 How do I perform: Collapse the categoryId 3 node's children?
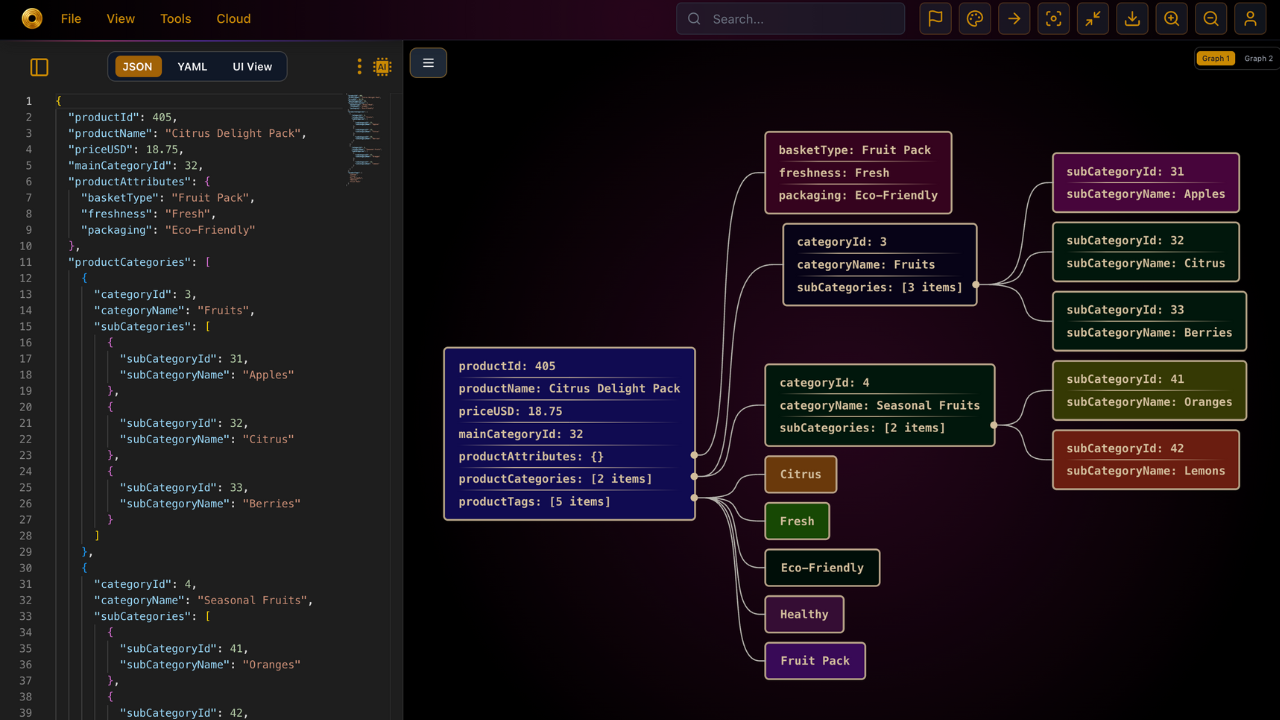pyautogui.click(x=977, y=285)
